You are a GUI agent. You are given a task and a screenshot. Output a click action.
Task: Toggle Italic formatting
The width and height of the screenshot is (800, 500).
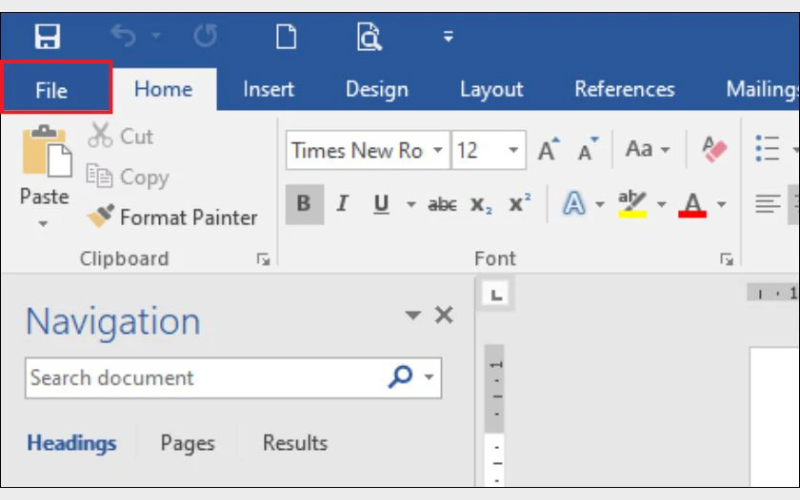342,204
